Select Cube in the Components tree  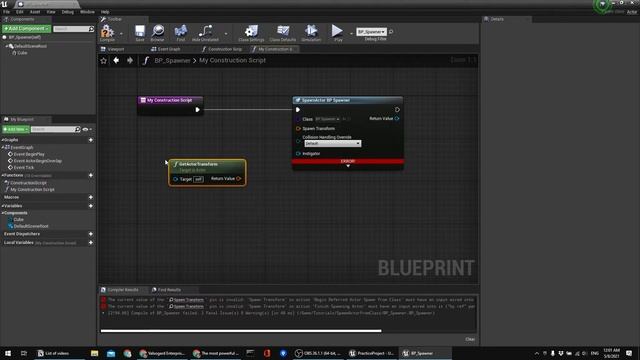pyautogui.click(x=22, y=53)
